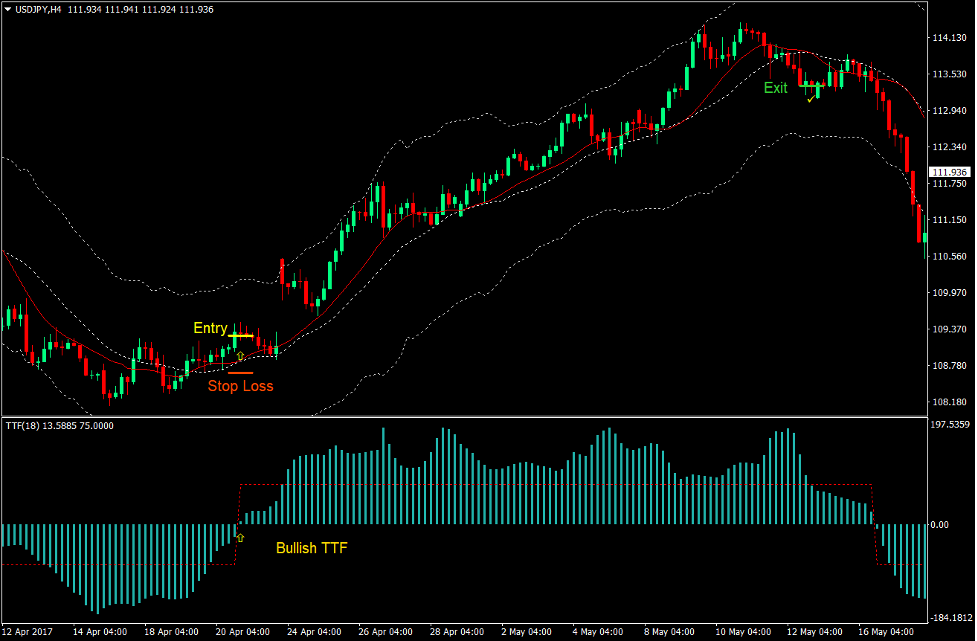Select the current price tag showing 111.936
977x641 pixels.
pyautogui.click(x=951, y=171)
